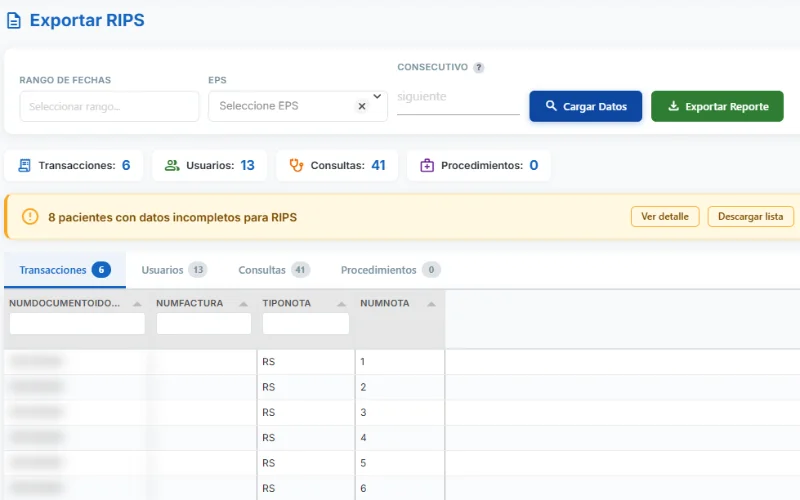The height and width of the screenshot is (500, 800).
Task: Click the Exportar RIPS document icon
Action: point(14,21)
